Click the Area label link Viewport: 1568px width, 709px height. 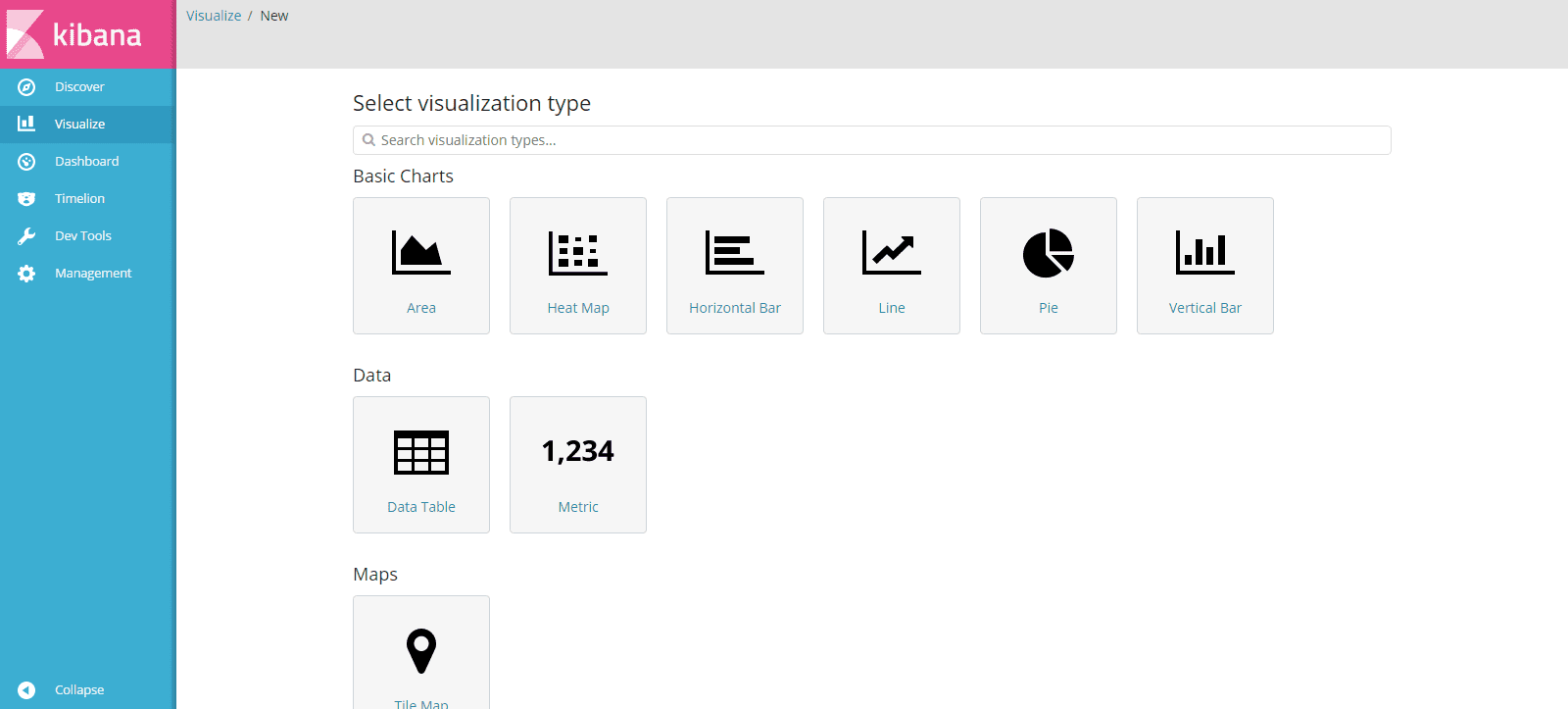coord(421,308)
